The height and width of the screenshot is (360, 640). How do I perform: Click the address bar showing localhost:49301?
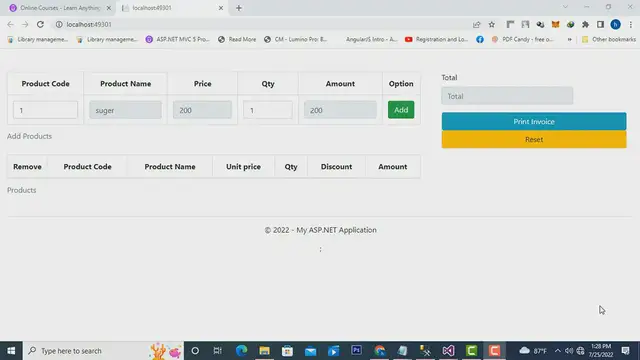(261, 24)
